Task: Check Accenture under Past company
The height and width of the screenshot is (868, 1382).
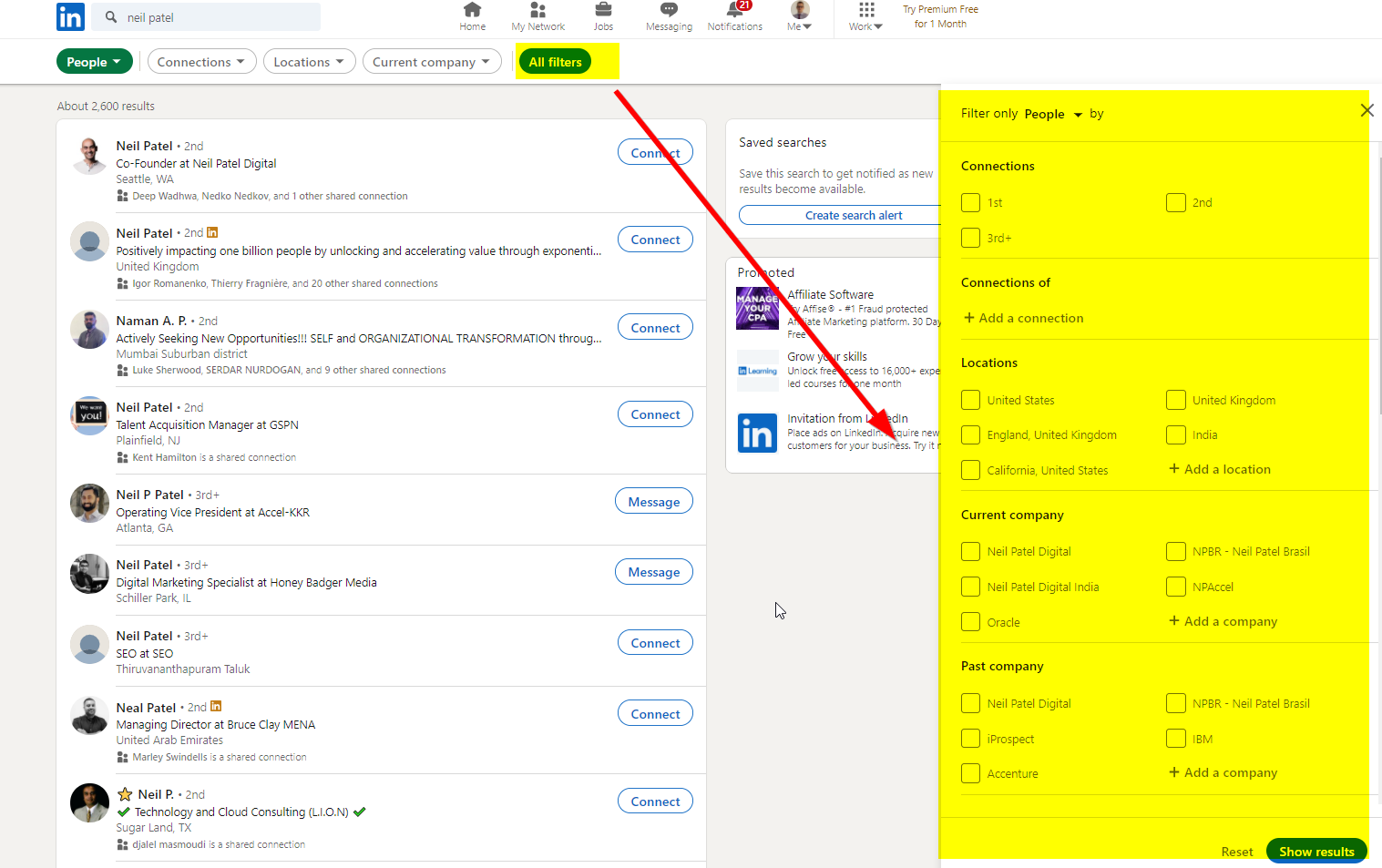Action: [x=970, y=773]
